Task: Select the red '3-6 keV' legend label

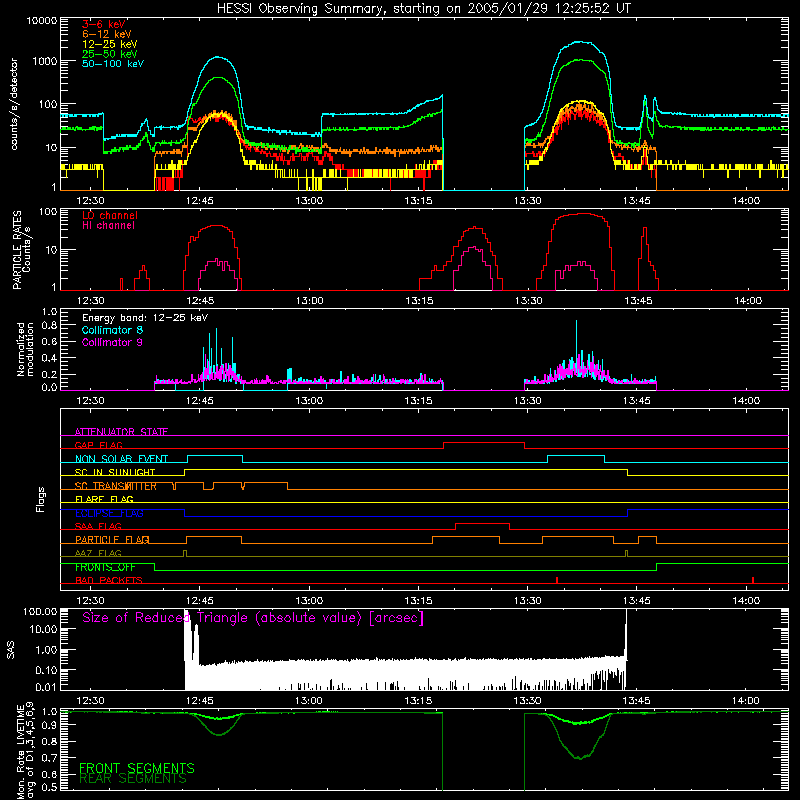Action: click(x=104, y=24)
